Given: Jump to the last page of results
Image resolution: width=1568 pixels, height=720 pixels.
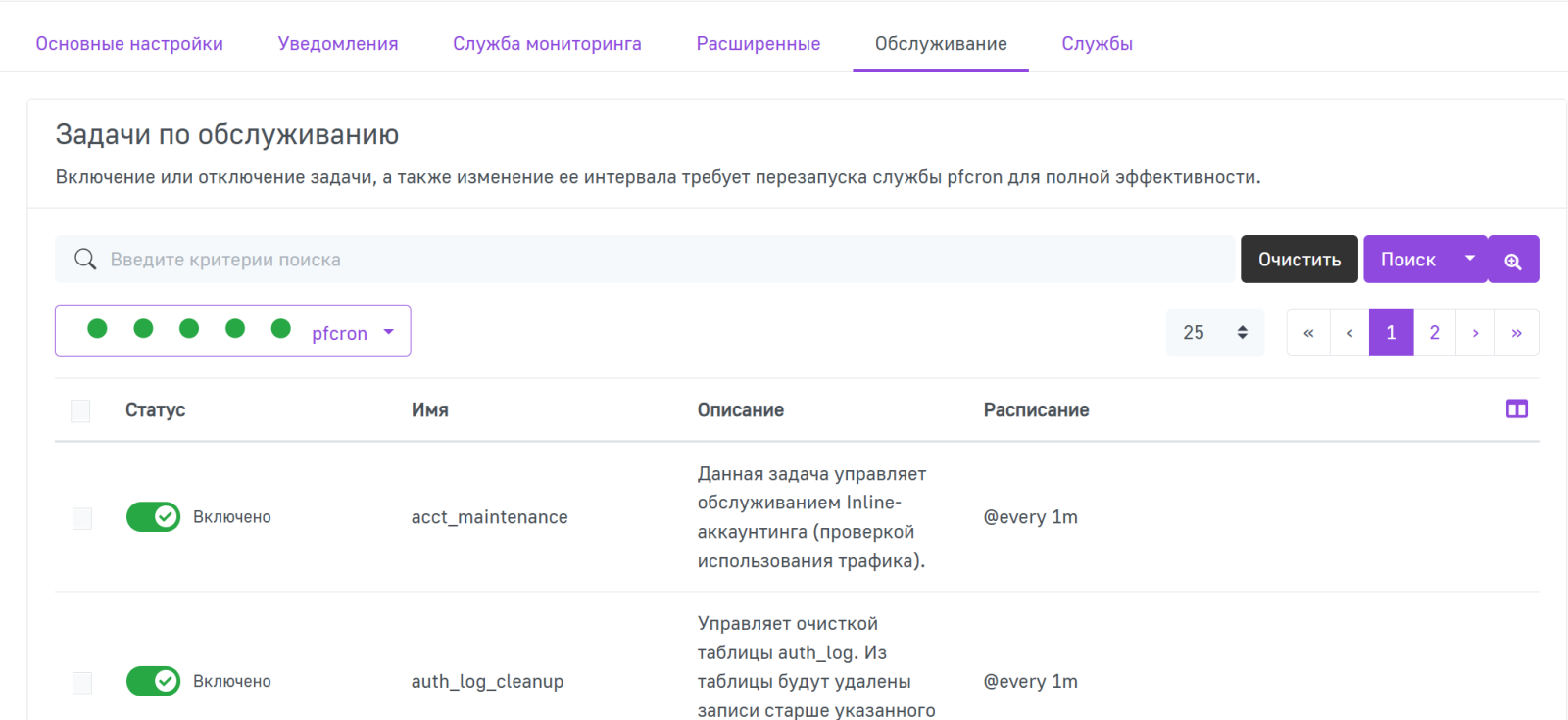Looking at the screenshot, I should [x=1516, y=333].
